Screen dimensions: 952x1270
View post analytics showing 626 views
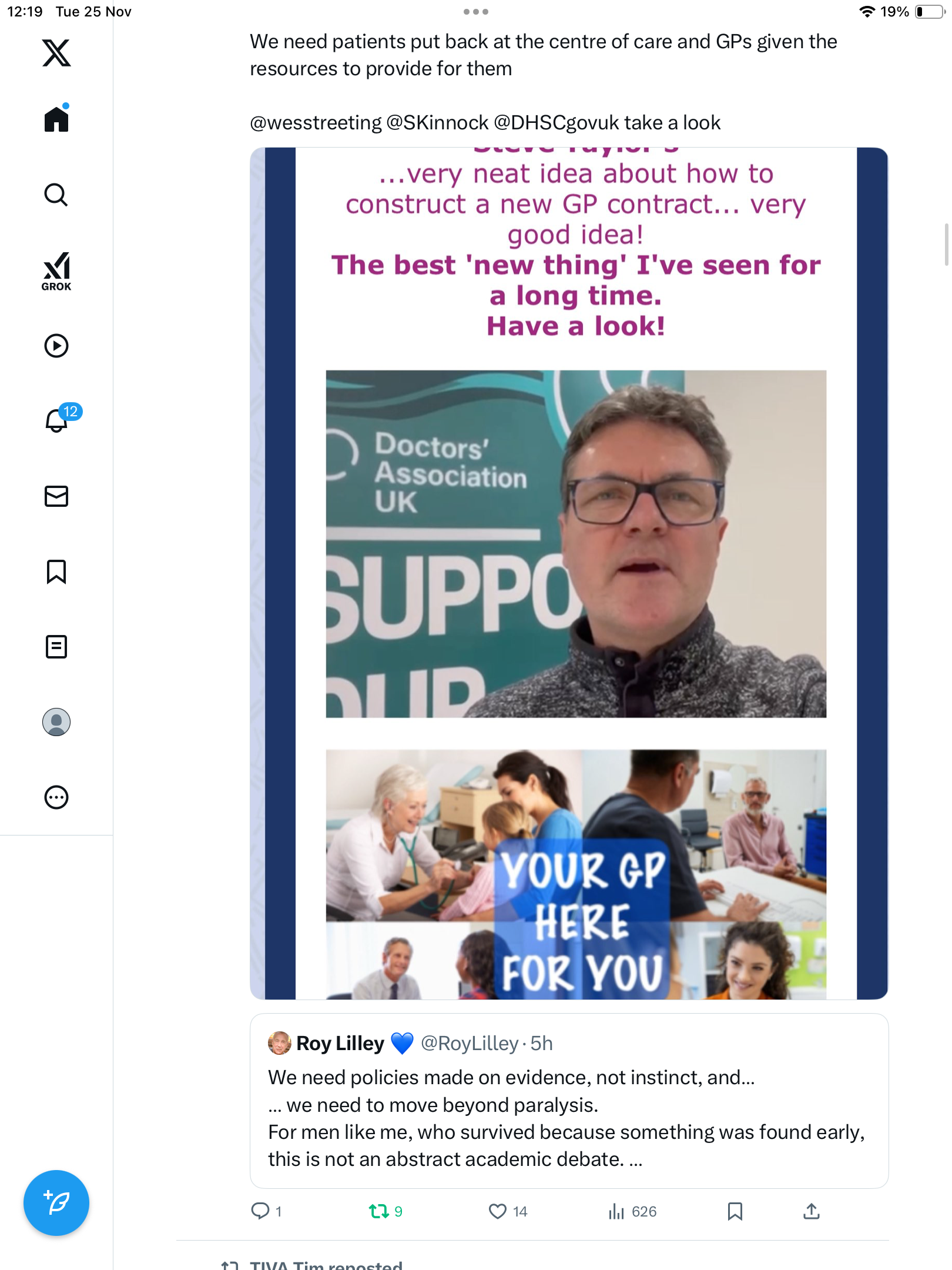(632, 1211)
